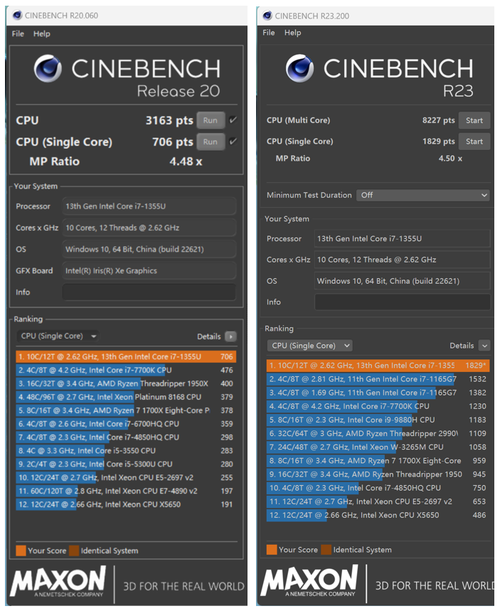
Task: Click the orange Your Score swatch in R20
Action: coord(21,551)
